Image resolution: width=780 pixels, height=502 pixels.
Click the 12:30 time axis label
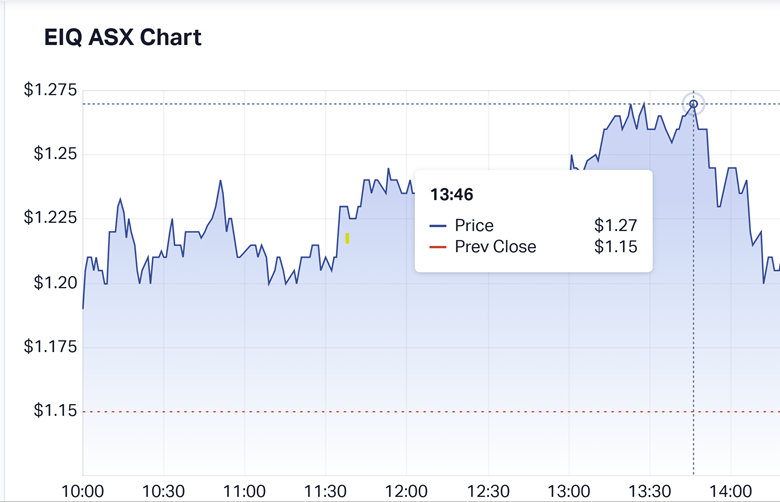click(x=488, y=490)
